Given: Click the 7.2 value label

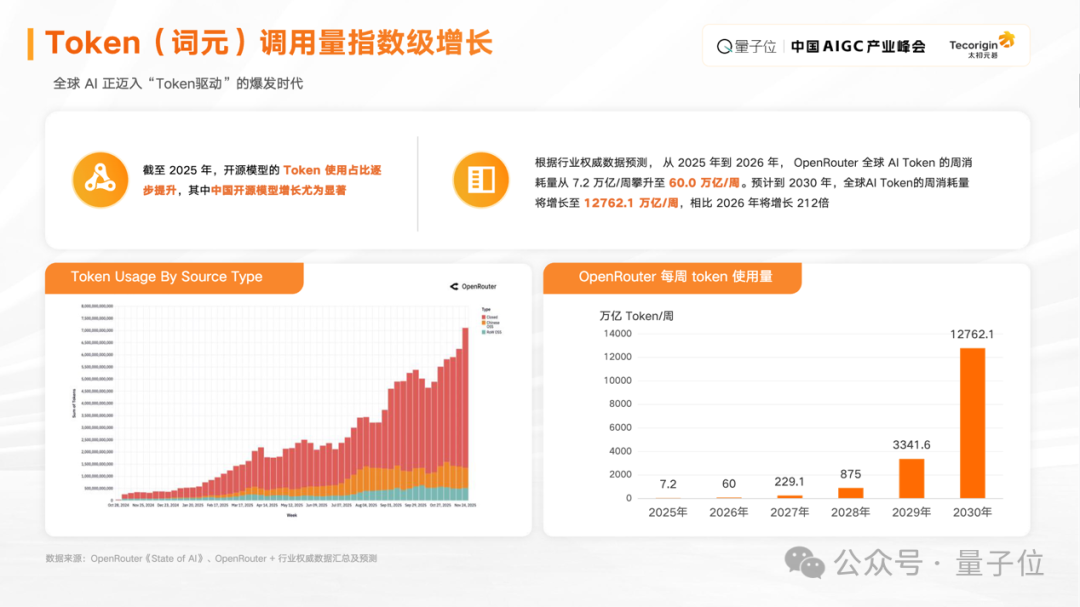Looking at the screenshot, I should pyautogui.click(x=667, y=484).
